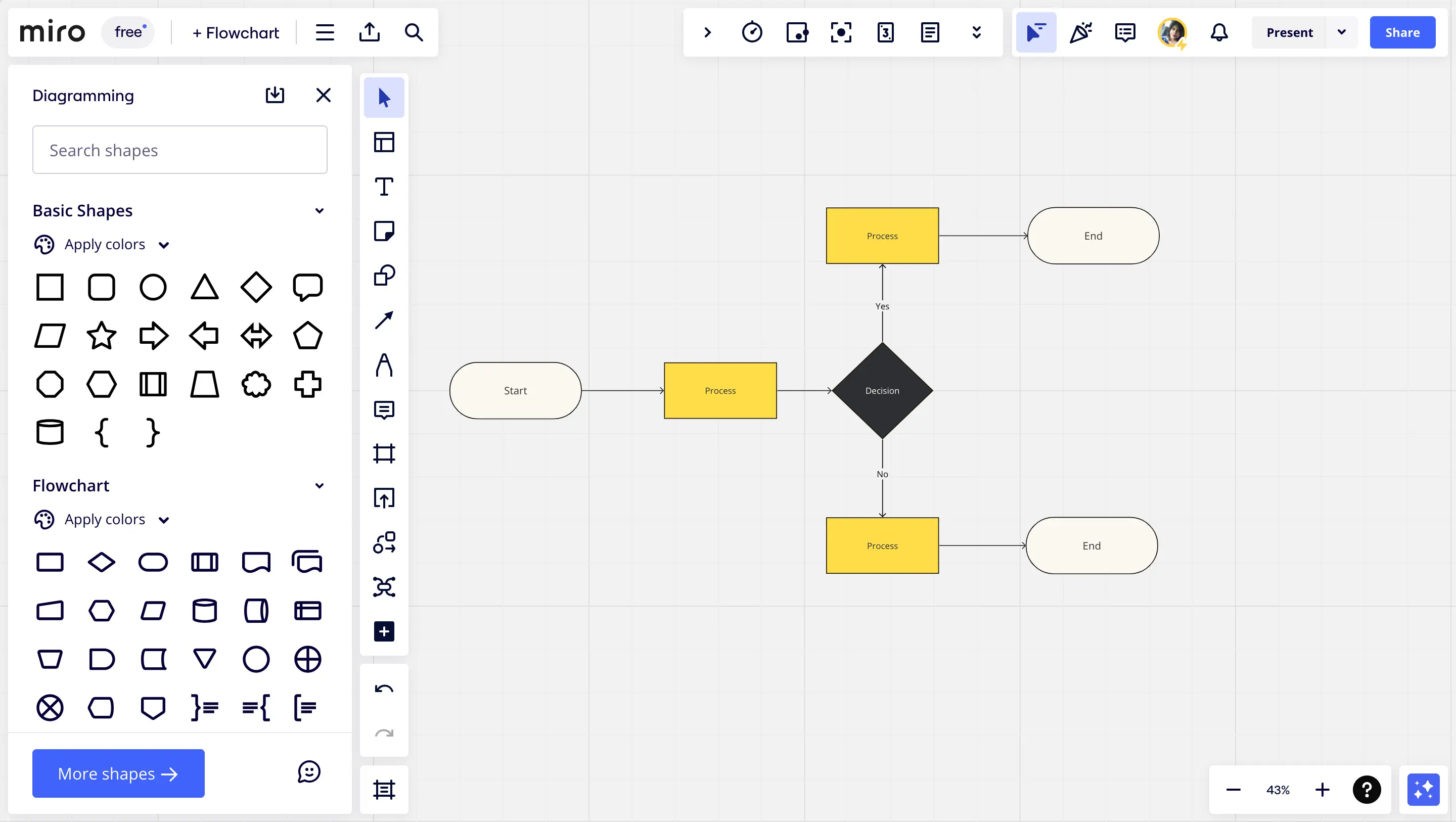Click the upload/export board icon
Viewport: 1456px width, 822px height.
pos(369,32)
